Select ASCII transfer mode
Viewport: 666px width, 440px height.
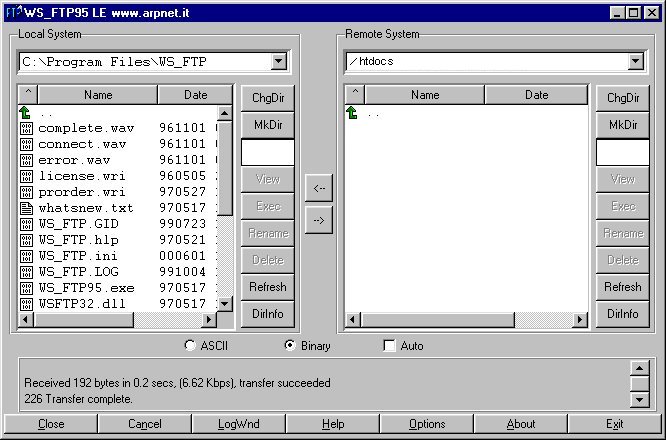191,346
